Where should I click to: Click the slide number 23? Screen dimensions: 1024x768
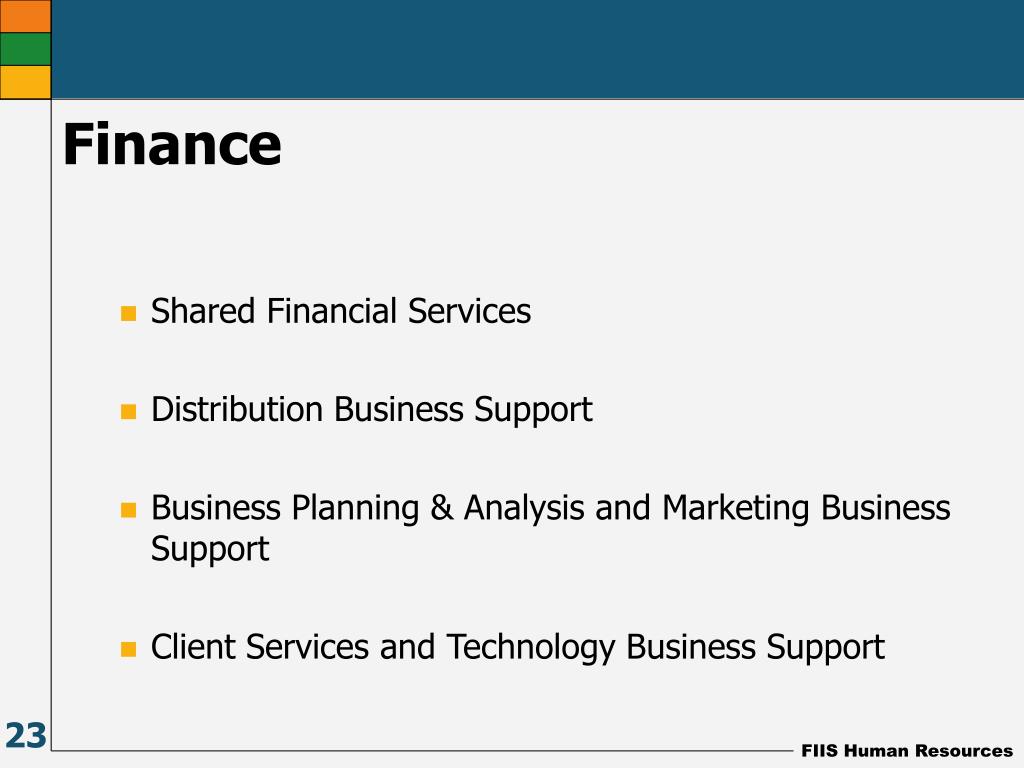click(25, 736)
